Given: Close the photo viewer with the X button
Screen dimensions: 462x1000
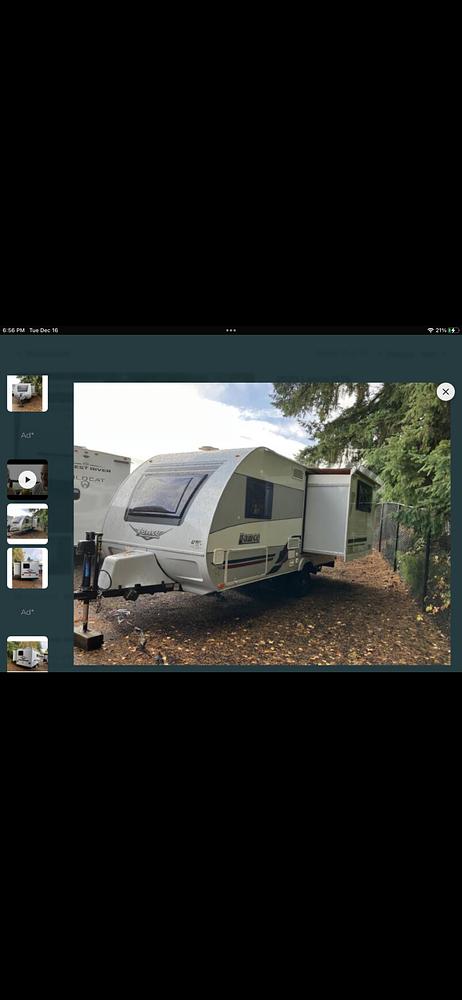Looking at the screenshot, I should click(x=445, y=392).
